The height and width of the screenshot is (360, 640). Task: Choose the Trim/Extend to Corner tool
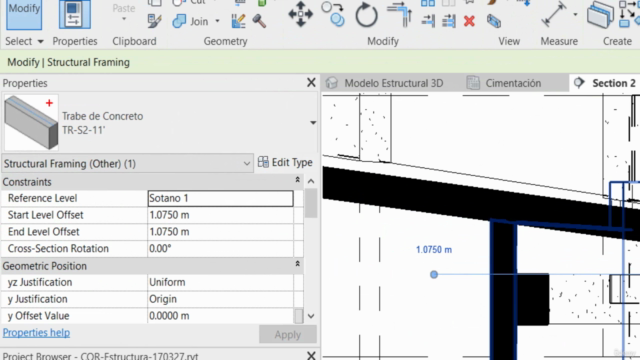(x=400, y=14)
